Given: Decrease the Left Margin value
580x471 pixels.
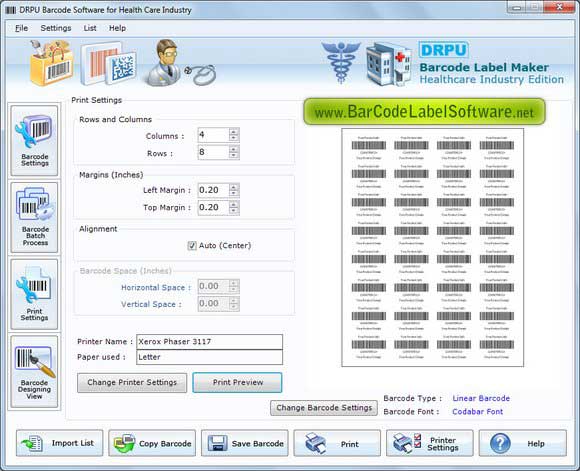Looking at the screenshot, I should (234, 194).
